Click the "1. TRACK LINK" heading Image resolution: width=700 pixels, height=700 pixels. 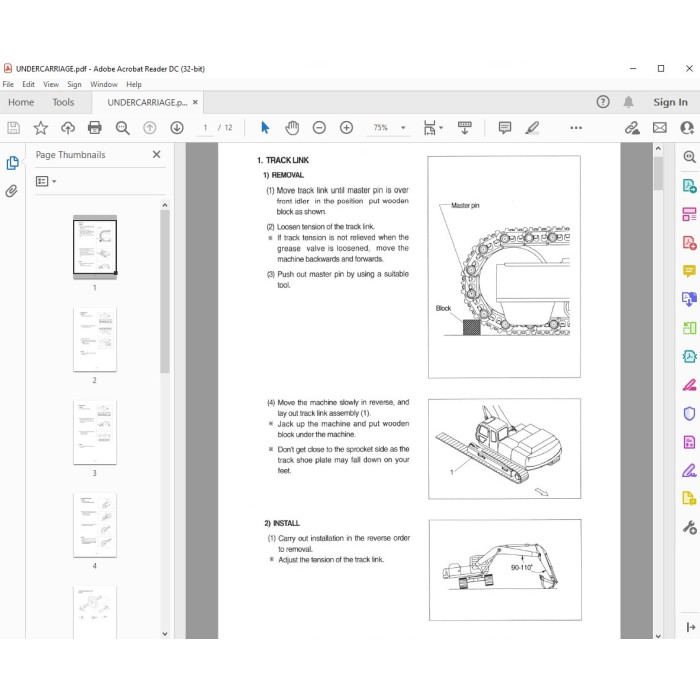[283, 160]
